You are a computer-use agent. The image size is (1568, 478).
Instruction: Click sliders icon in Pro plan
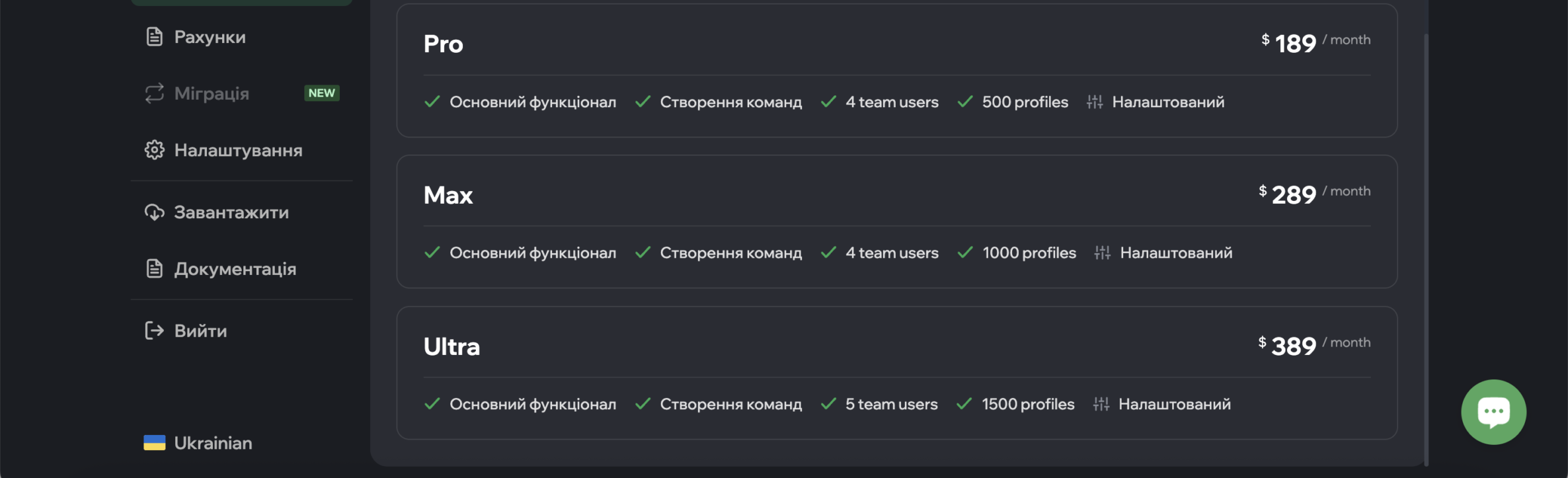coord(1095,102)
